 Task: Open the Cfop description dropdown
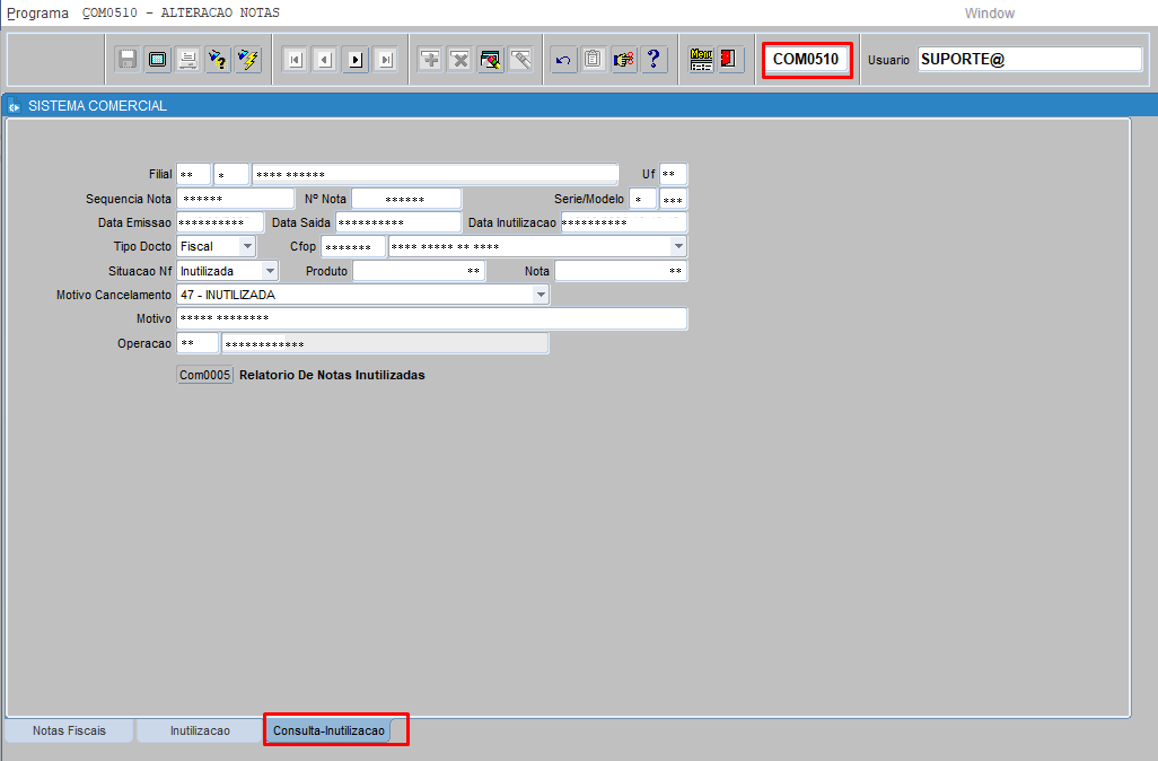(678, 246)
